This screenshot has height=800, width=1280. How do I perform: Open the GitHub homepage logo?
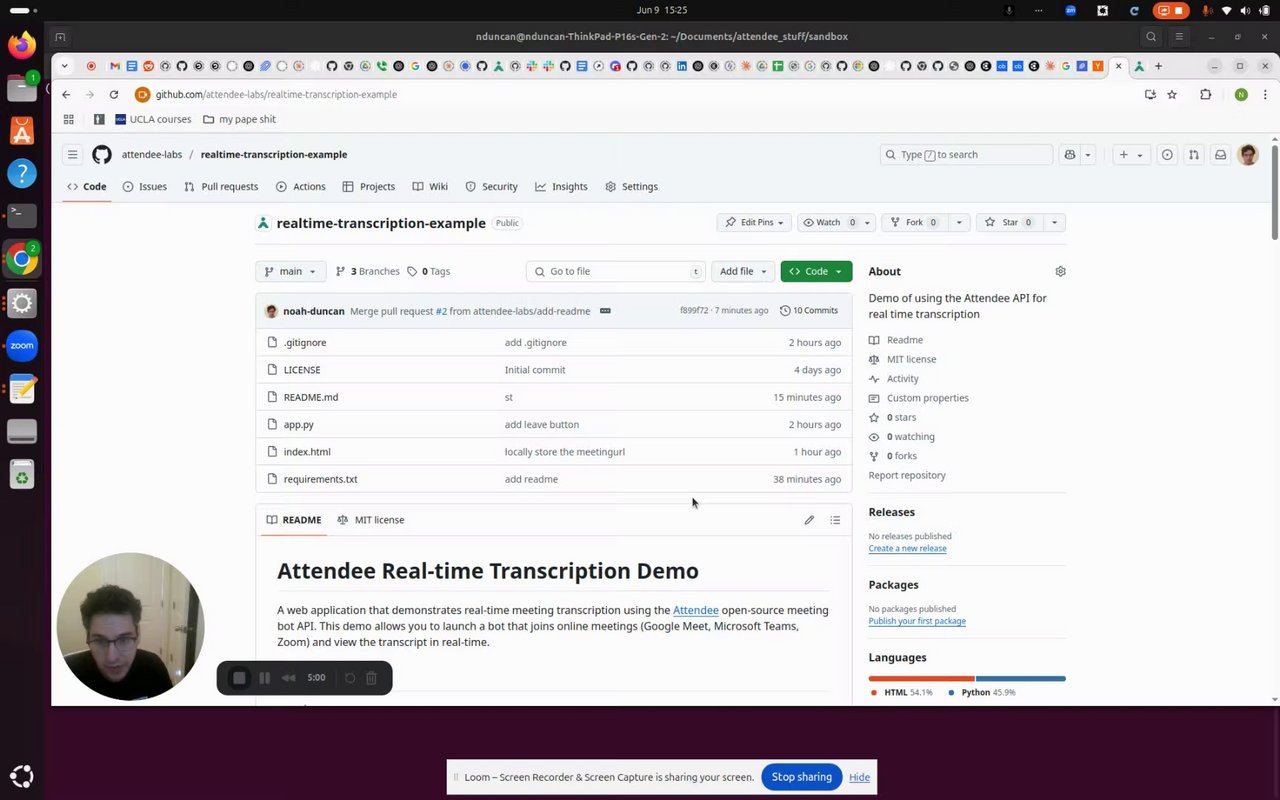pyautogui.click(x=102, y=155)
